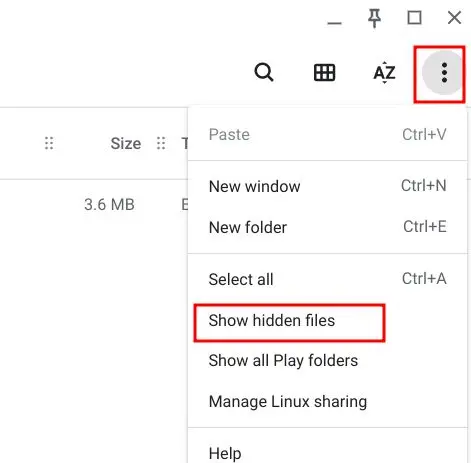Minimize the Files window
The image size is (471, 463).
point(334,23)
